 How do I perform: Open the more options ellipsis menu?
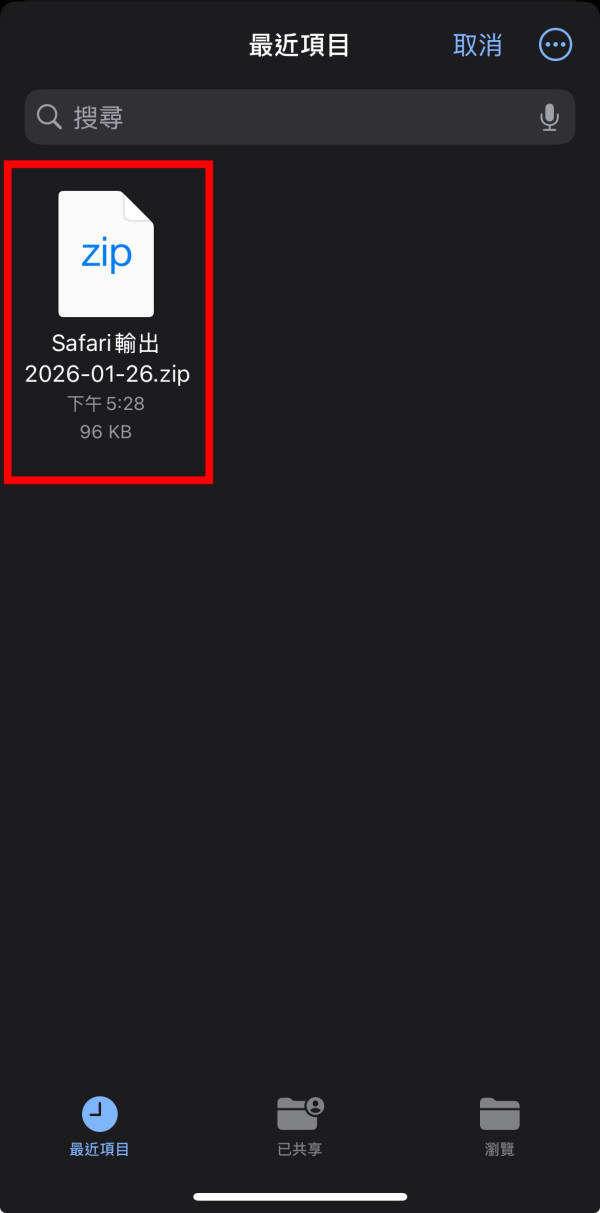click(556, 45)
